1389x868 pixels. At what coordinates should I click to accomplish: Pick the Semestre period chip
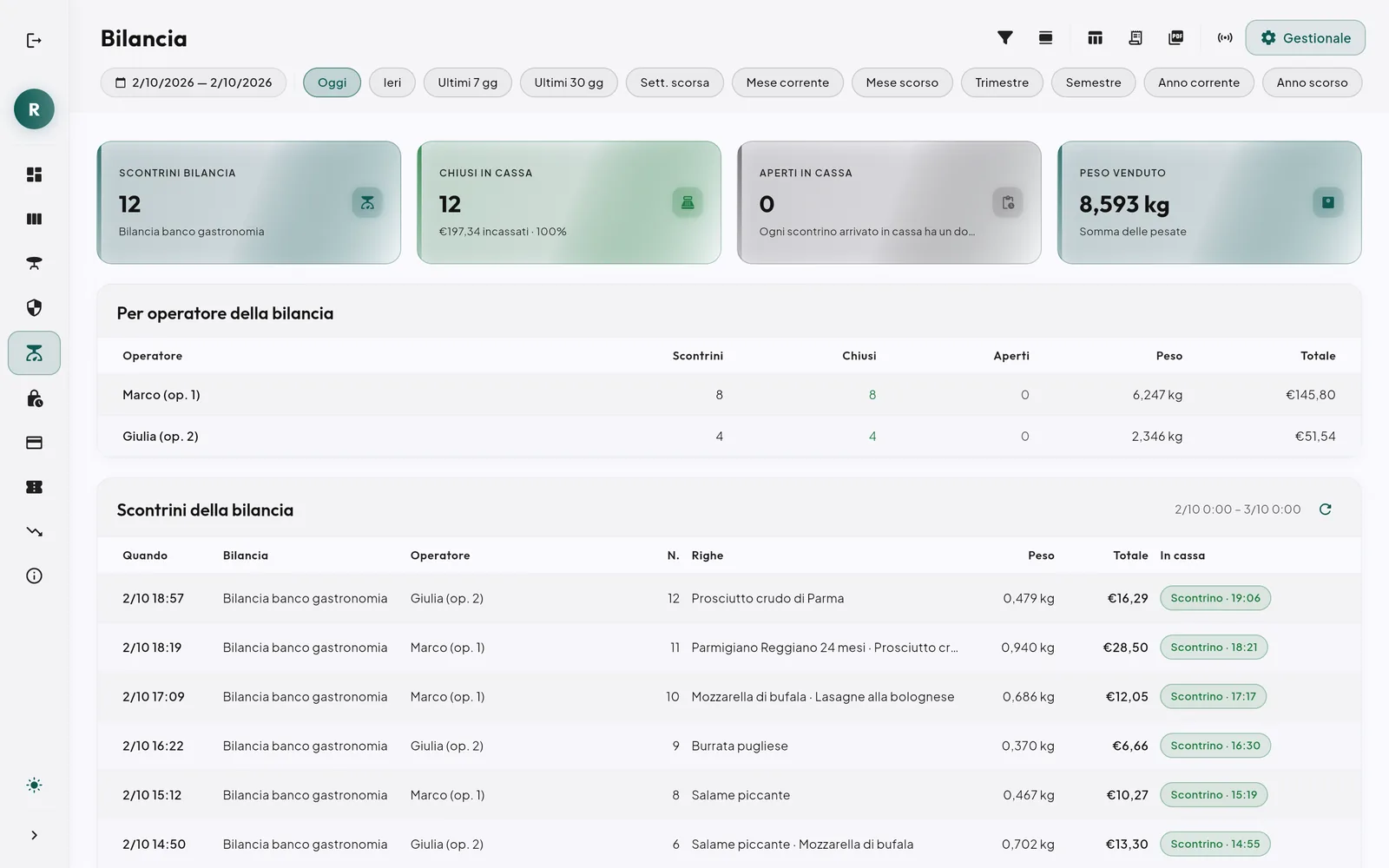coord(1094,82)
